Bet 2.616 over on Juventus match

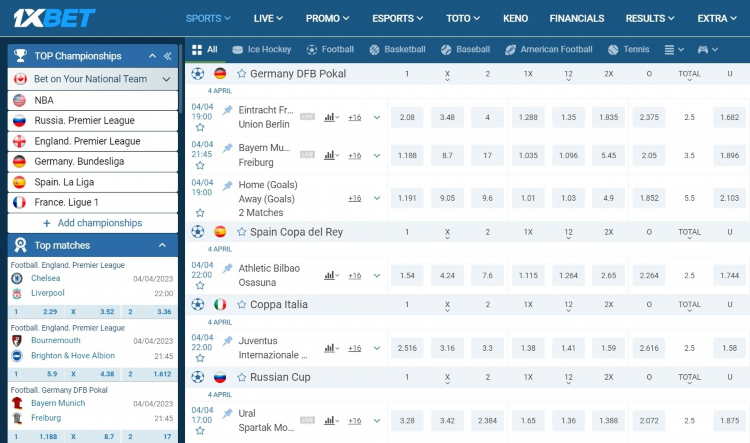point(649,348)
